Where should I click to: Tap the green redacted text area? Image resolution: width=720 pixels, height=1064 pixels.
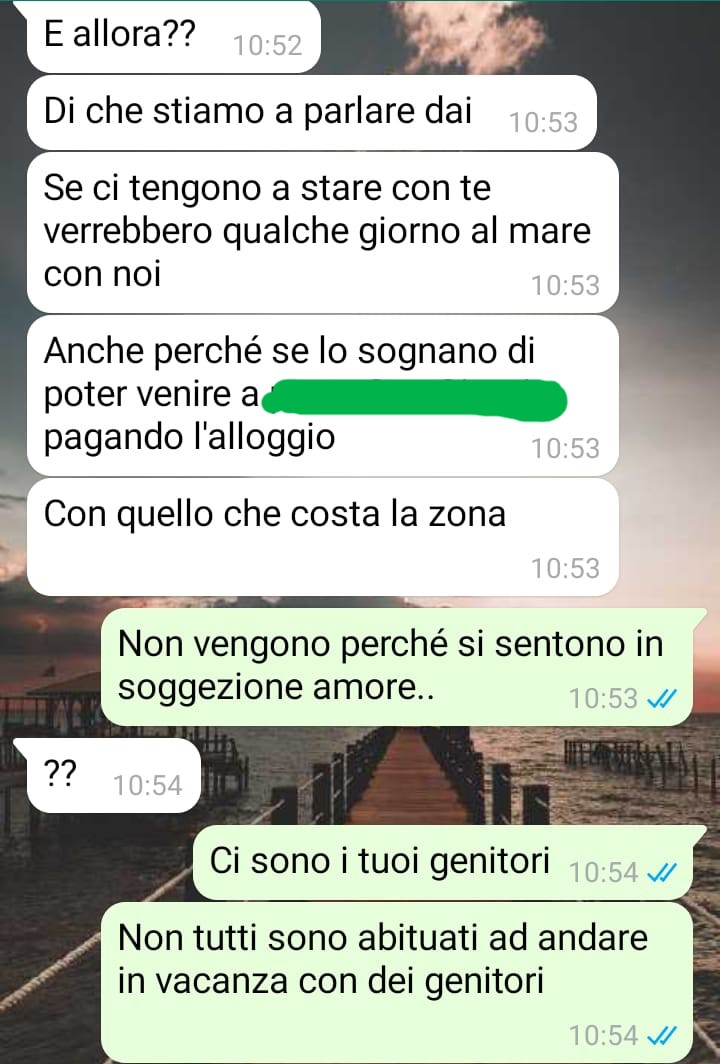click(x=414, y=398)
